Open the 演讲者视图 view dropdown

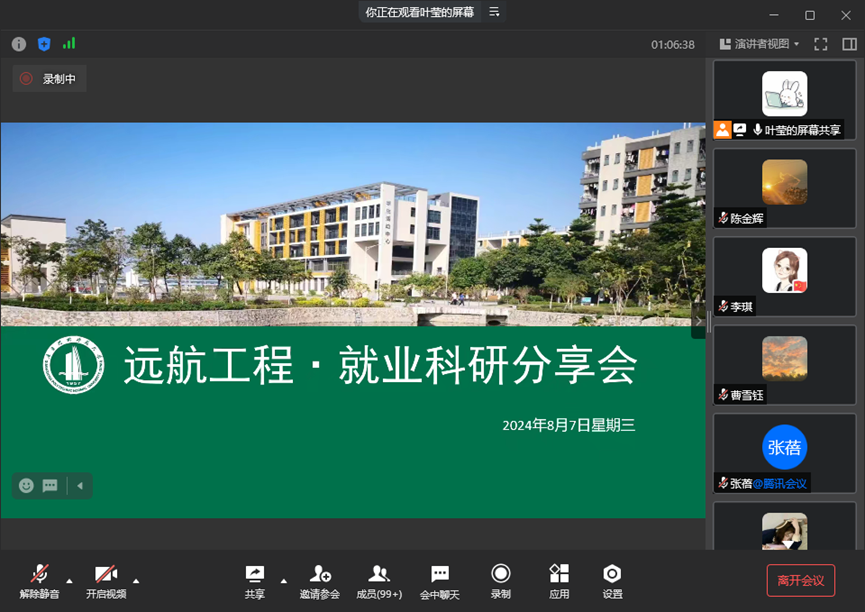760,44
